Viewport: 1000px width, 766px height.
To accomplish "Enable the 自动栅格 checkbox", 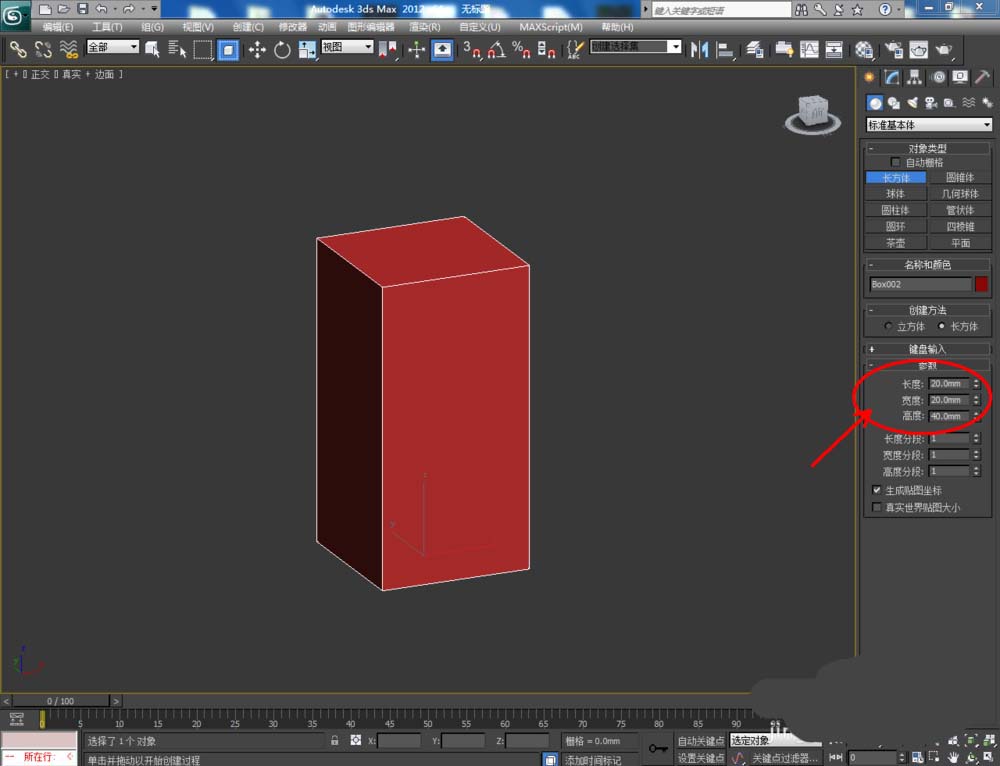I will [x=896, y=162].
